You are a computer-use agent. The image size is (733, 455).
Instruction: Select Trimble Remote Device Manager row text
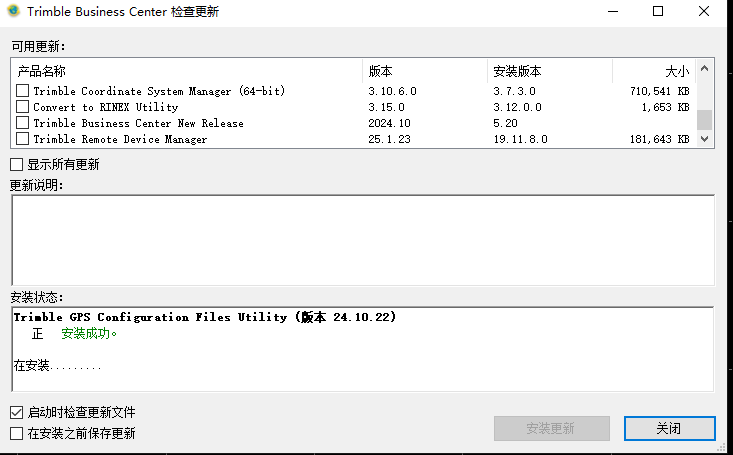coord(120,139)
